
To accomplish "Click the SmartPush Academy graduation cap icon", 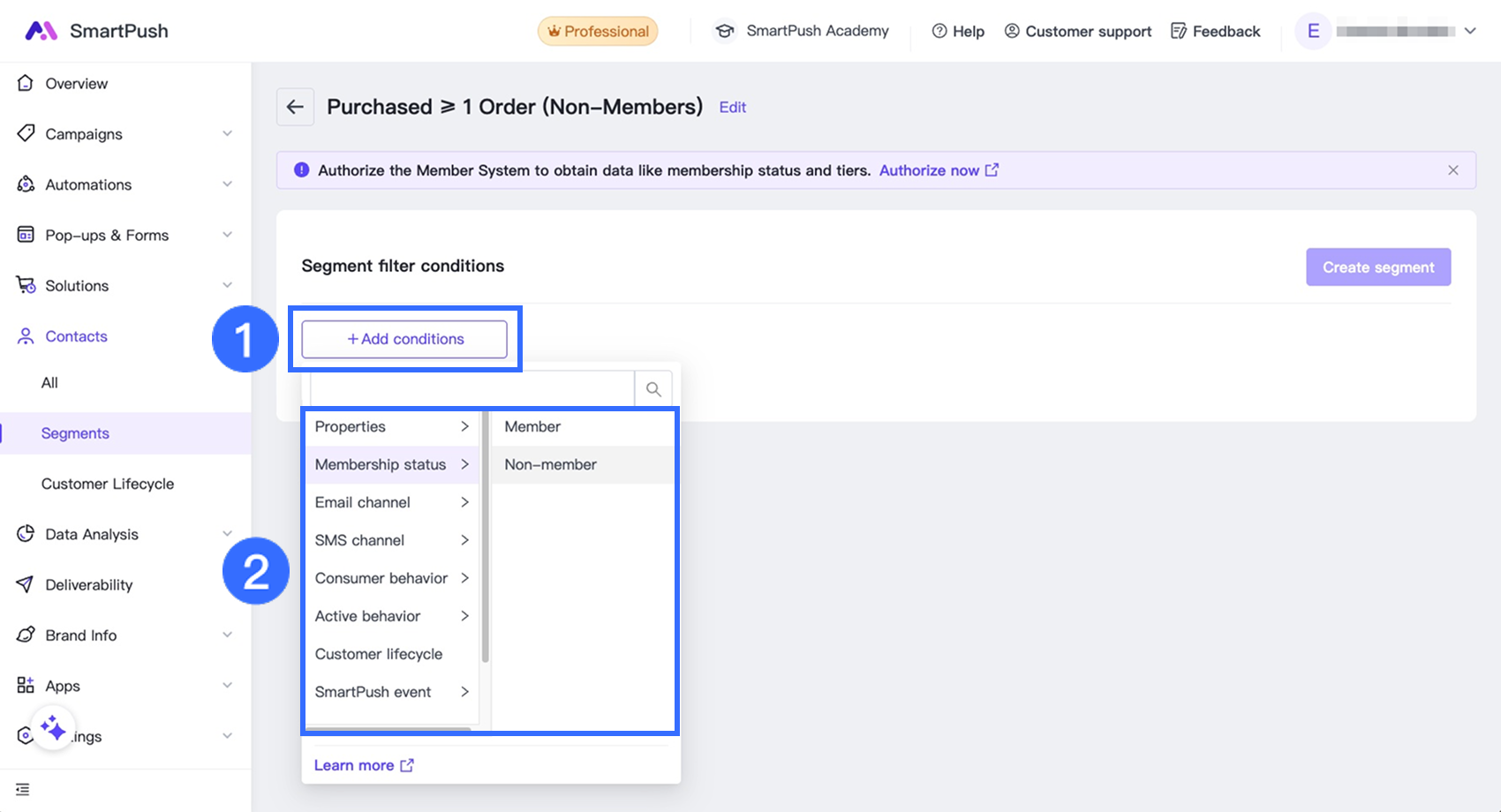I will click(x=725, y=31).
